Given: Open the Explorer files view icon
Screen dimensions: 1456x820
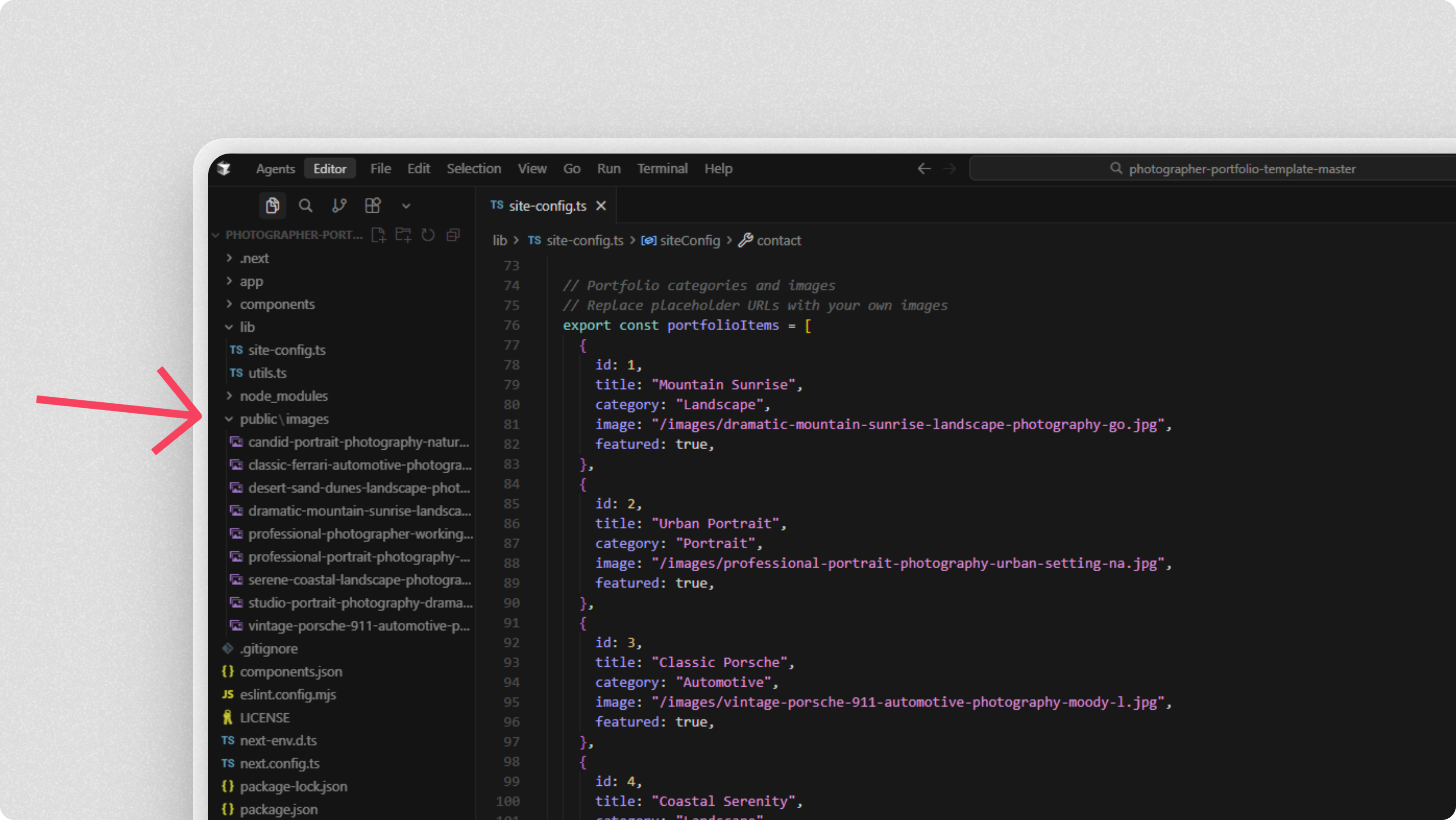Looking at the screenshot, I should 273,206.
